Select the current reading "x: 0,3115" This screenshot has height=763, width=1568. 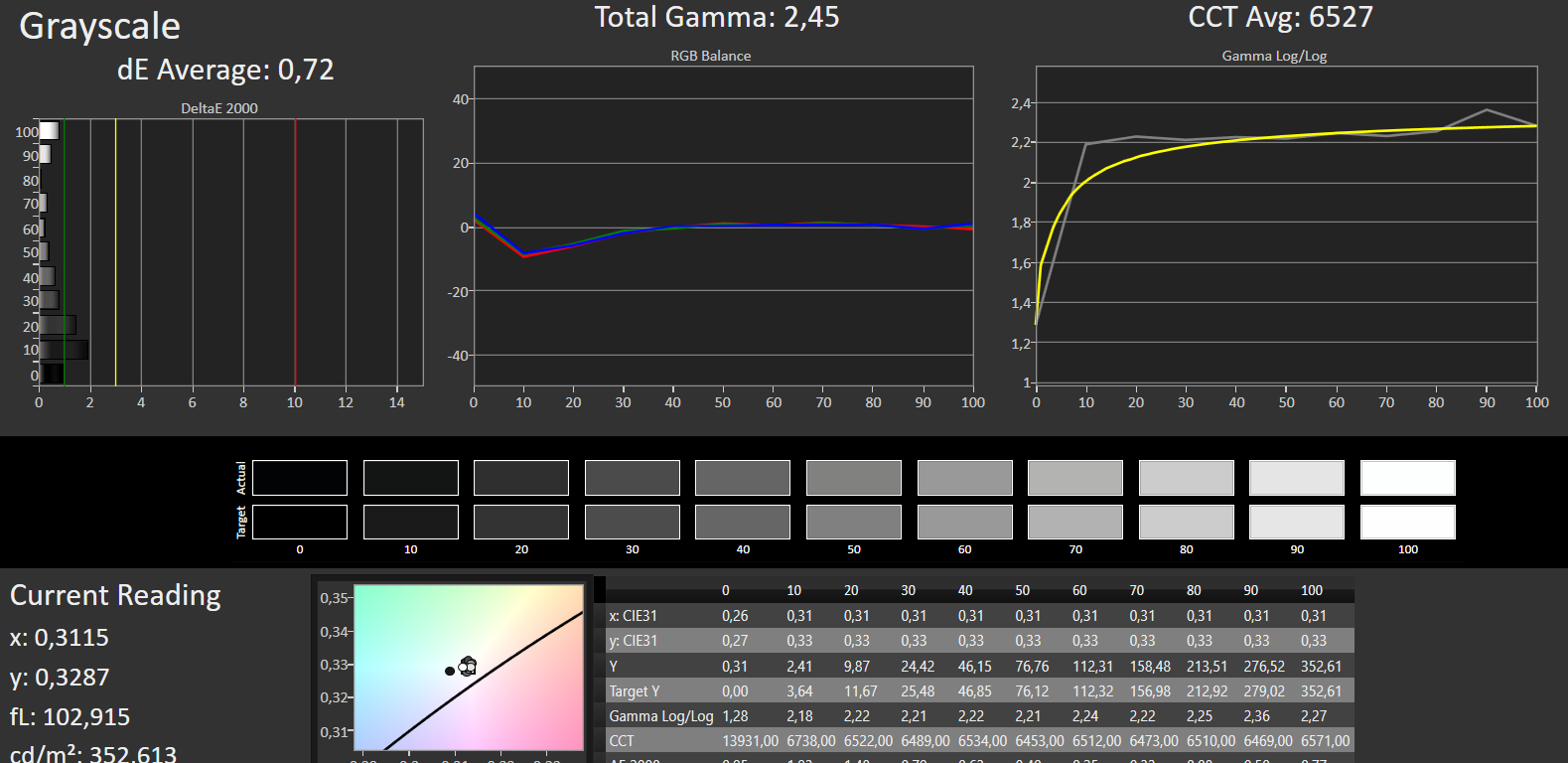(60, 638)
